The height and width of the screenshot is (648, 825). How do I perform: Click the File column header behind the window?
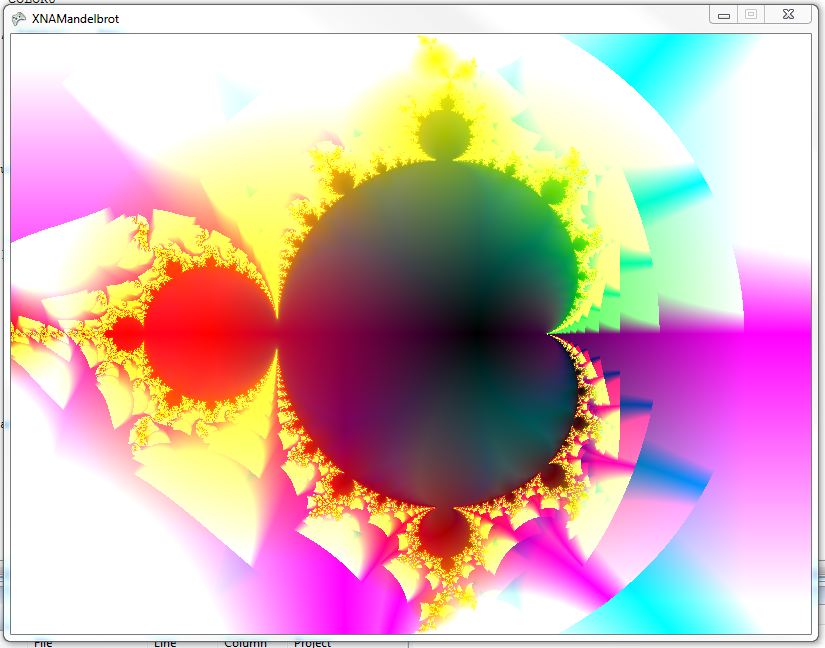point(43,643)
